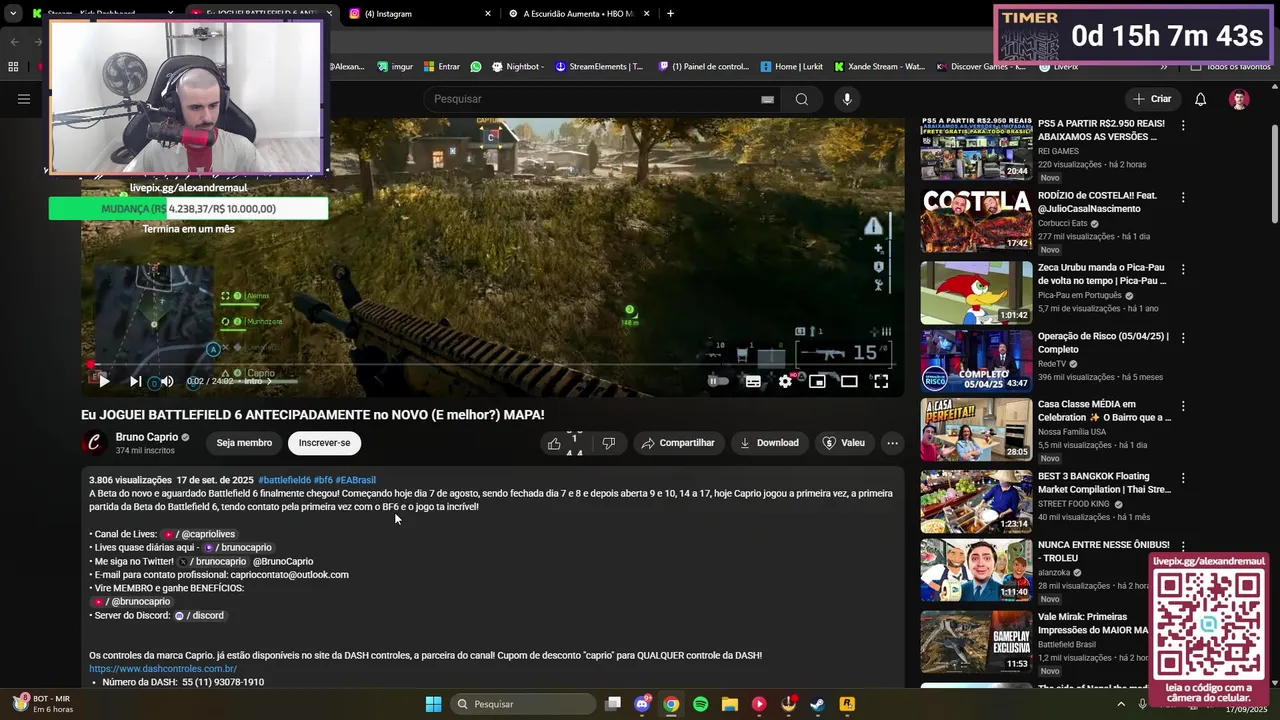This screenshot has height=720, width=1280.
Task: Click the #EABrasil hashtag
Action: (355, 480)
